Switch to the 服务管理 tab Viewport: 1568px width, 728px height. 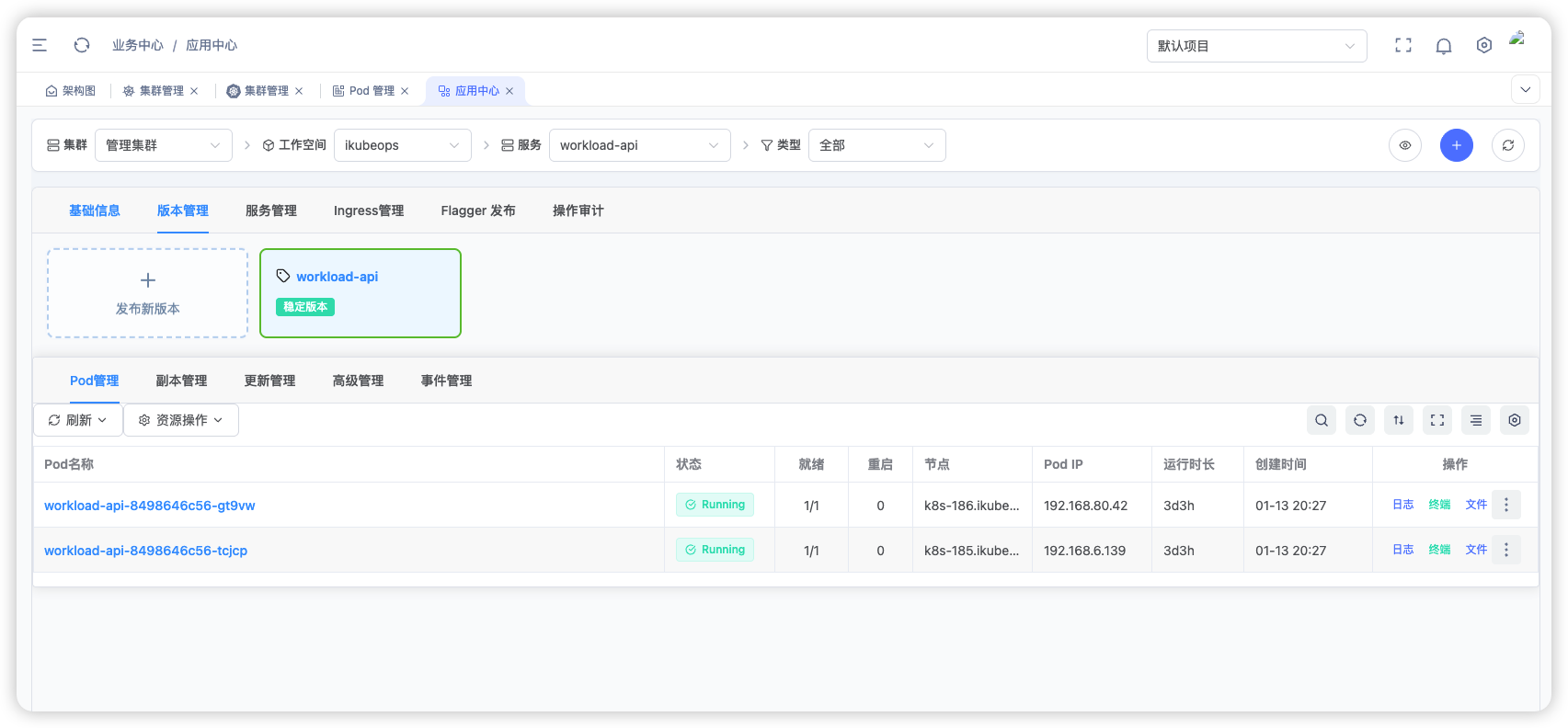(x=271, y=210)
